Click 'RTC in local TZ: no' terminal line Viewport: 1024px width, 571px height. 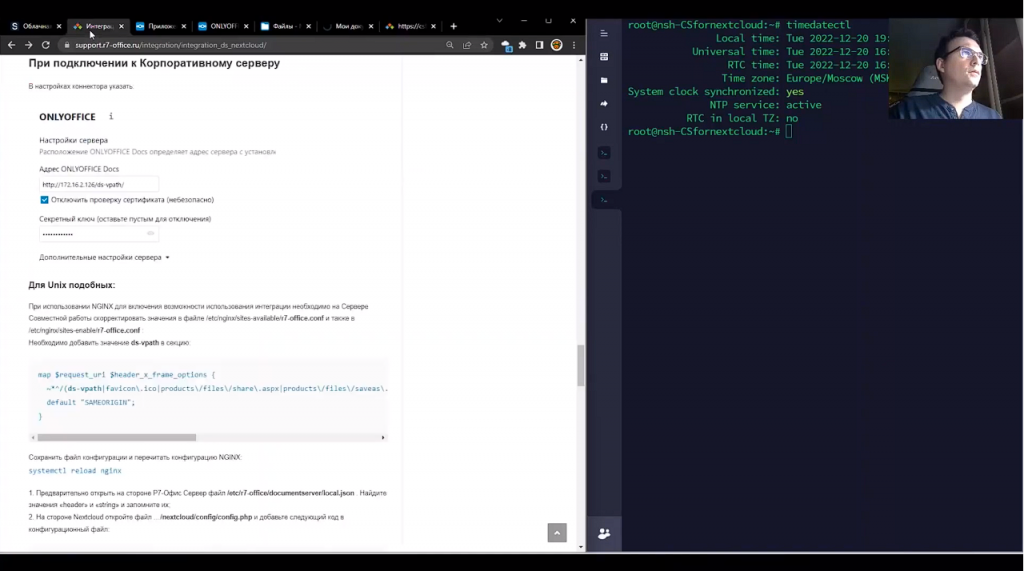[742, 118]
